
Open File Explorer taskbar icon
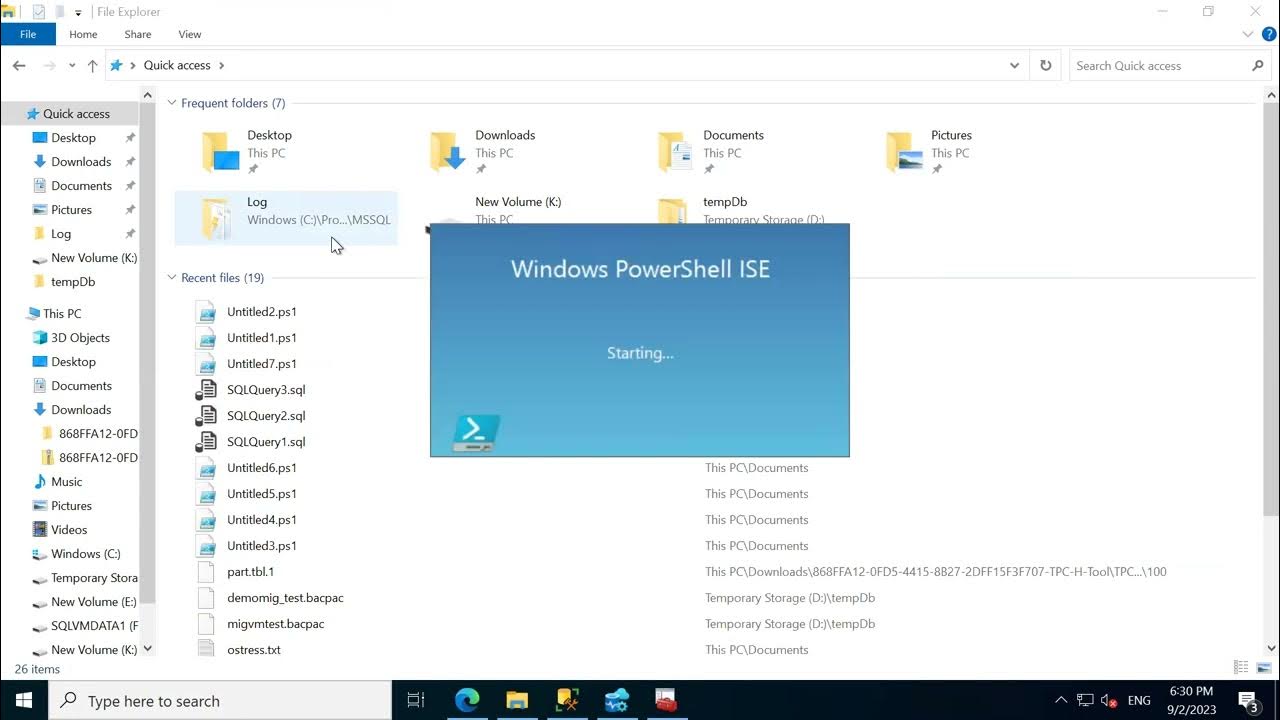(x=517, y=700)
